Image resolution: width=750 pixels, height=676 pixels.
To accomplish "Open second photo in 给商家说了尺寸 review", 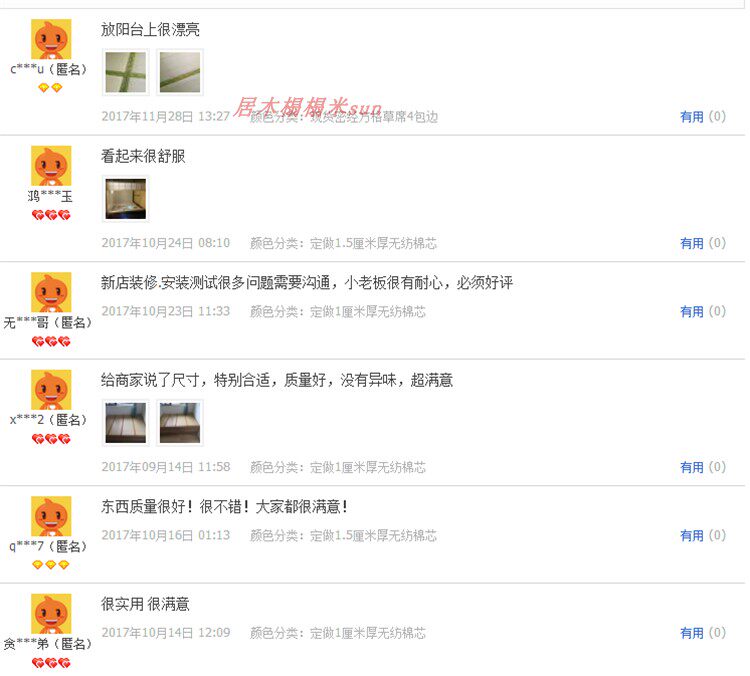I will [180, 423].
